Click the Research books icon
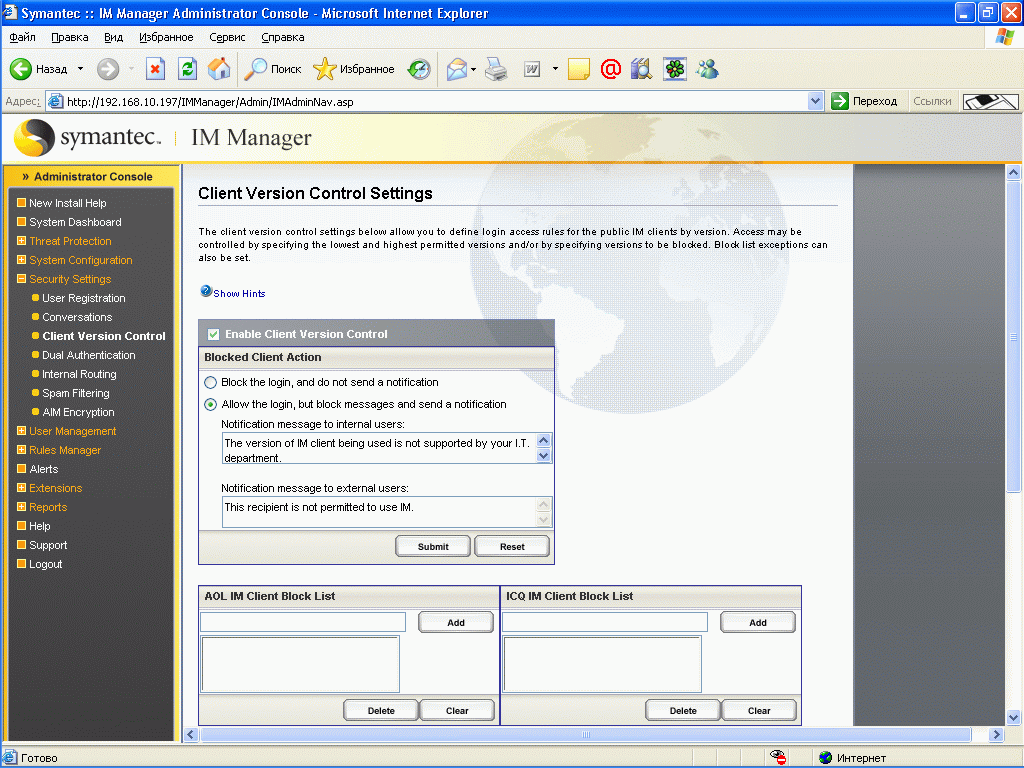Image resolution: width=1024 pixels, height=768 pixels. pos(642,69)
